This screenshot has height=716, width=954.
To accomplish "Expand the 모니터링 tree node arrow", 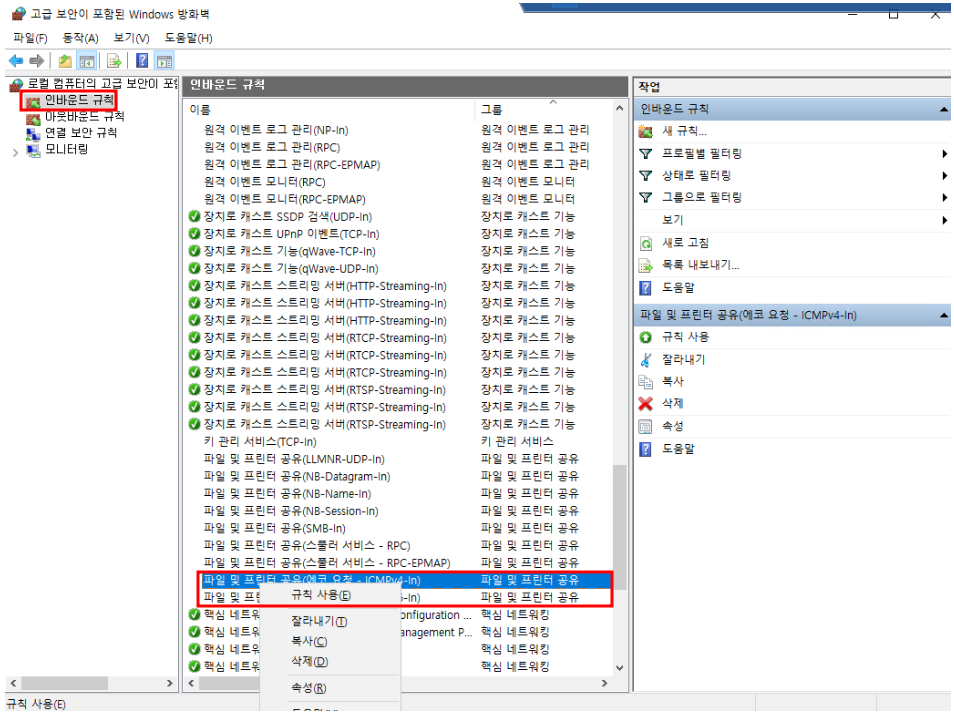I will point(15,153).
